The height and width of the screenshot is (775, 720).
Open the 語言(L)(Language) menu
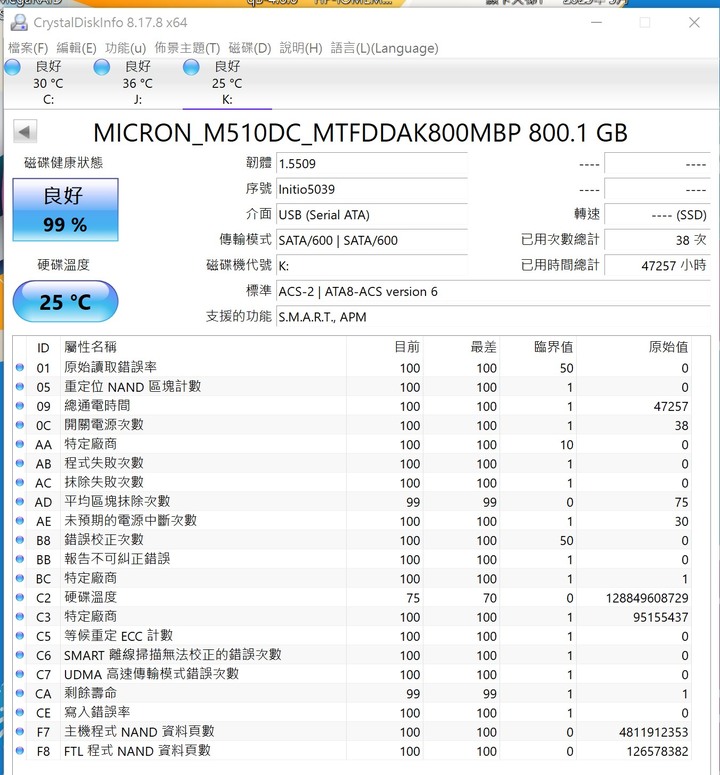tap(384, 48)
